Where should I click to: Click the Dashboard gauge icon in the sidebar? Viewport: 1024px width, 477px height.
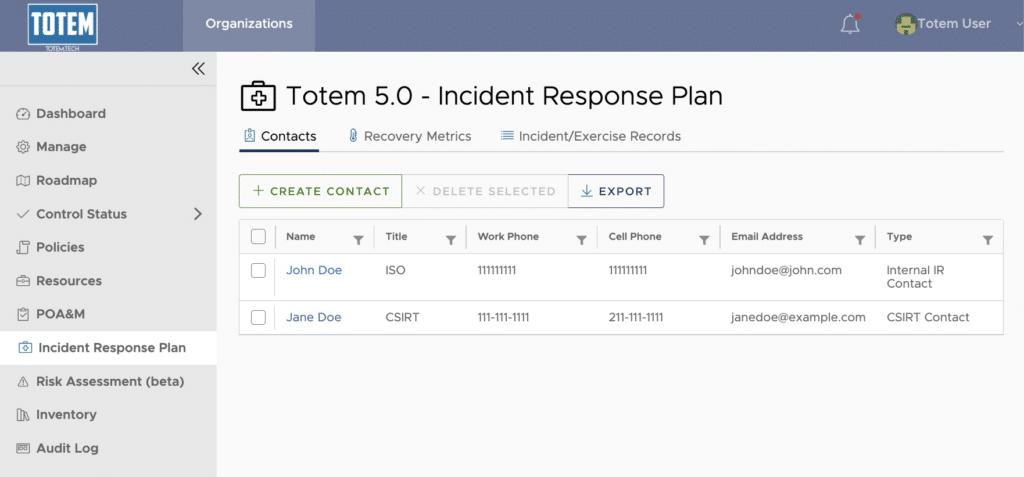click(23, 114)
